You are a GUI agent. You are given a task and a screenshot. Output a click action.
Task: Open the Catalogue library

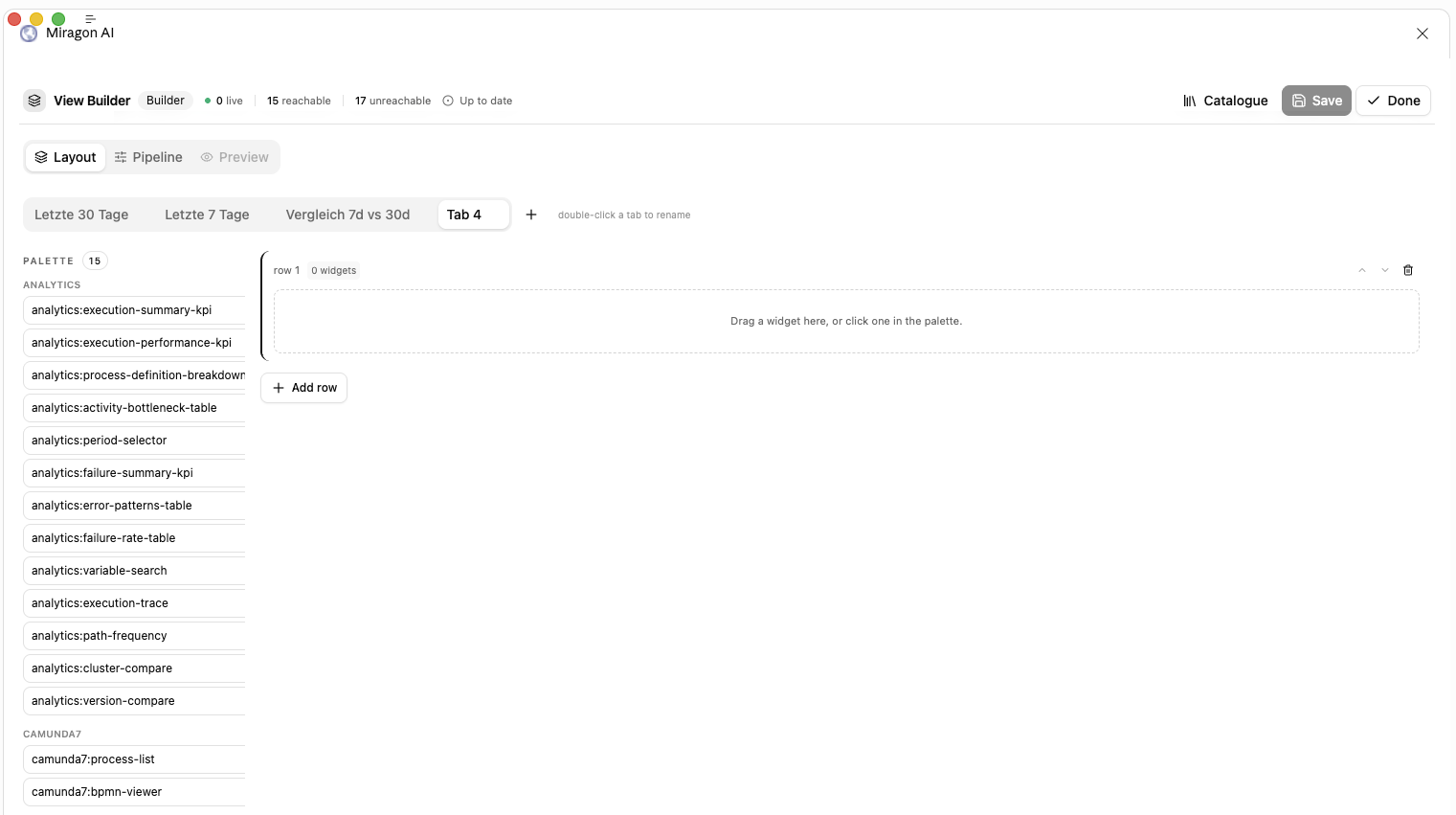pos(1225,101)
